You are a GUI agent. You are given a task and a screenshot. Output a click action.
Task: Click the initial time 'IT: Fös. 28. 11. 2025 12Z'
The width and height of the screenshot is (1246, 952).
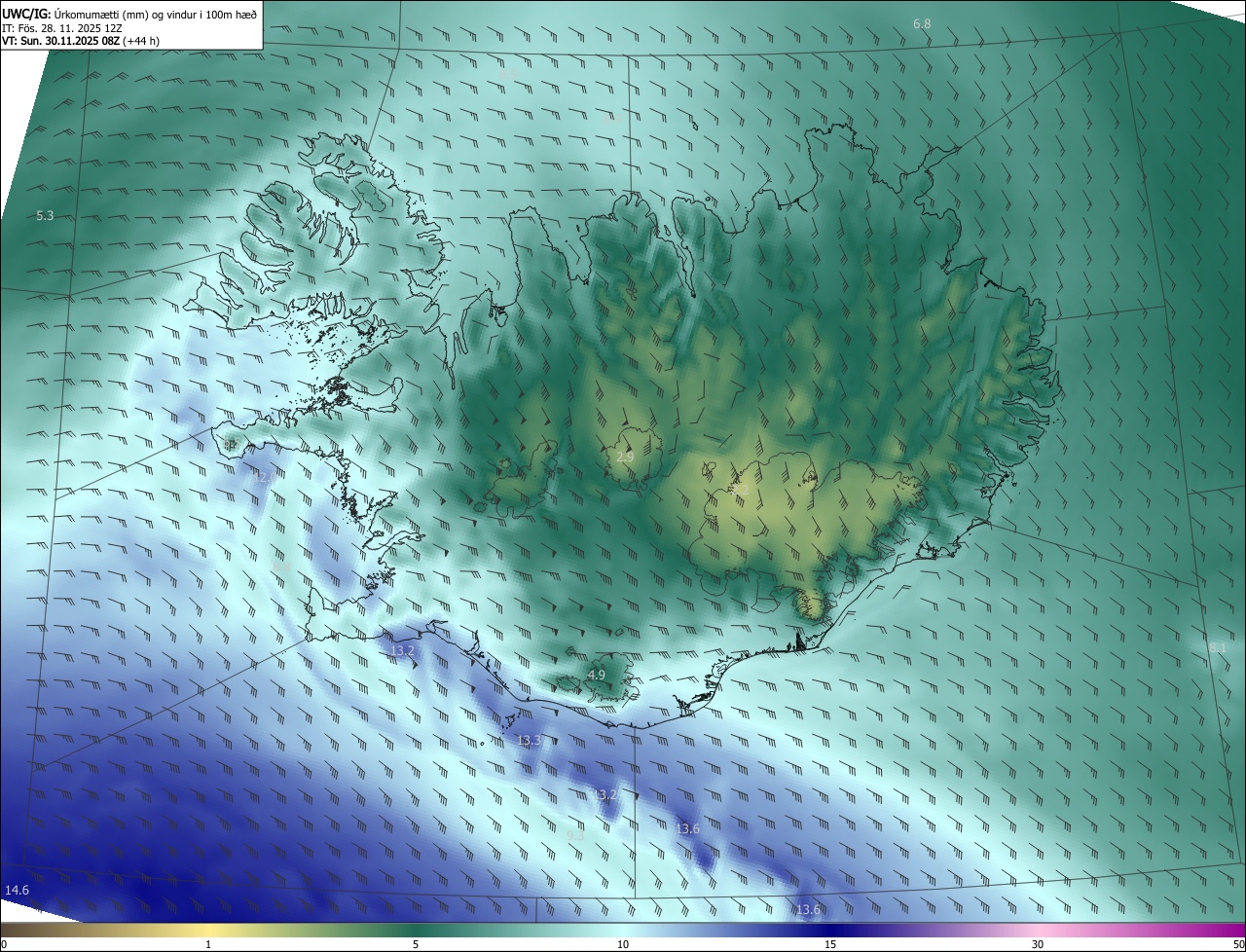pyautogui.click(x=62, y=27)
